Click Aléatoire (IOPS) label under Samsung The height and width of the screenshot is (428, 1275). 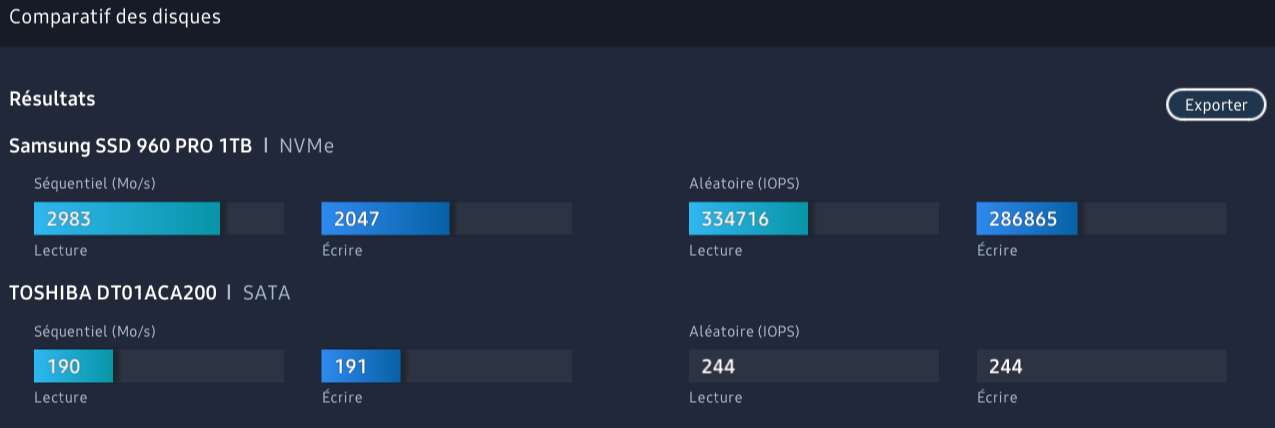(x=744, y=184)
